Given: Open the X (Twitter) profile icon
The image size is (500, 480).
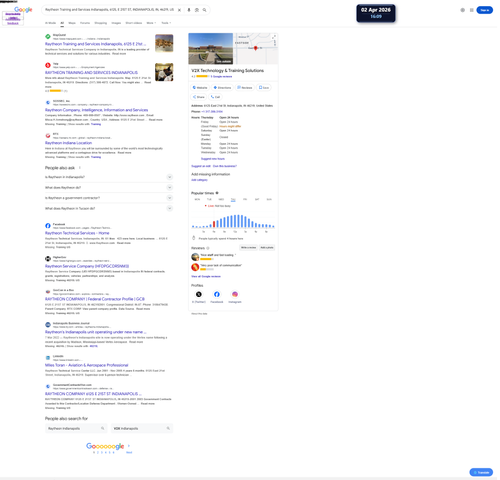Looking at the screenshot, I should 199,295.
